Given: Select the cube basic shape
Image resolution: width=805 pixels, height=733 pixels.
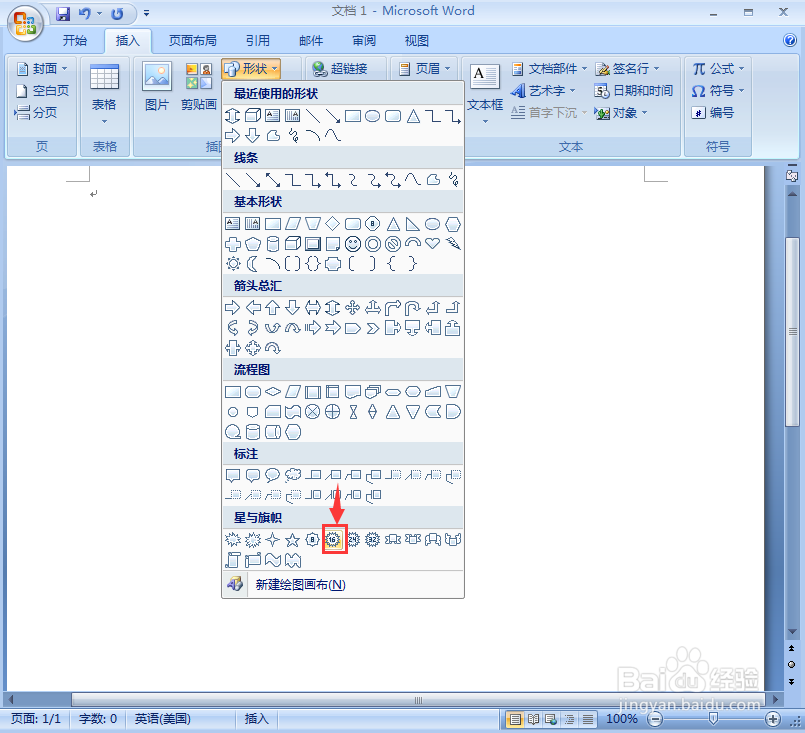Looking at the screenshot, I should (293, 244).
